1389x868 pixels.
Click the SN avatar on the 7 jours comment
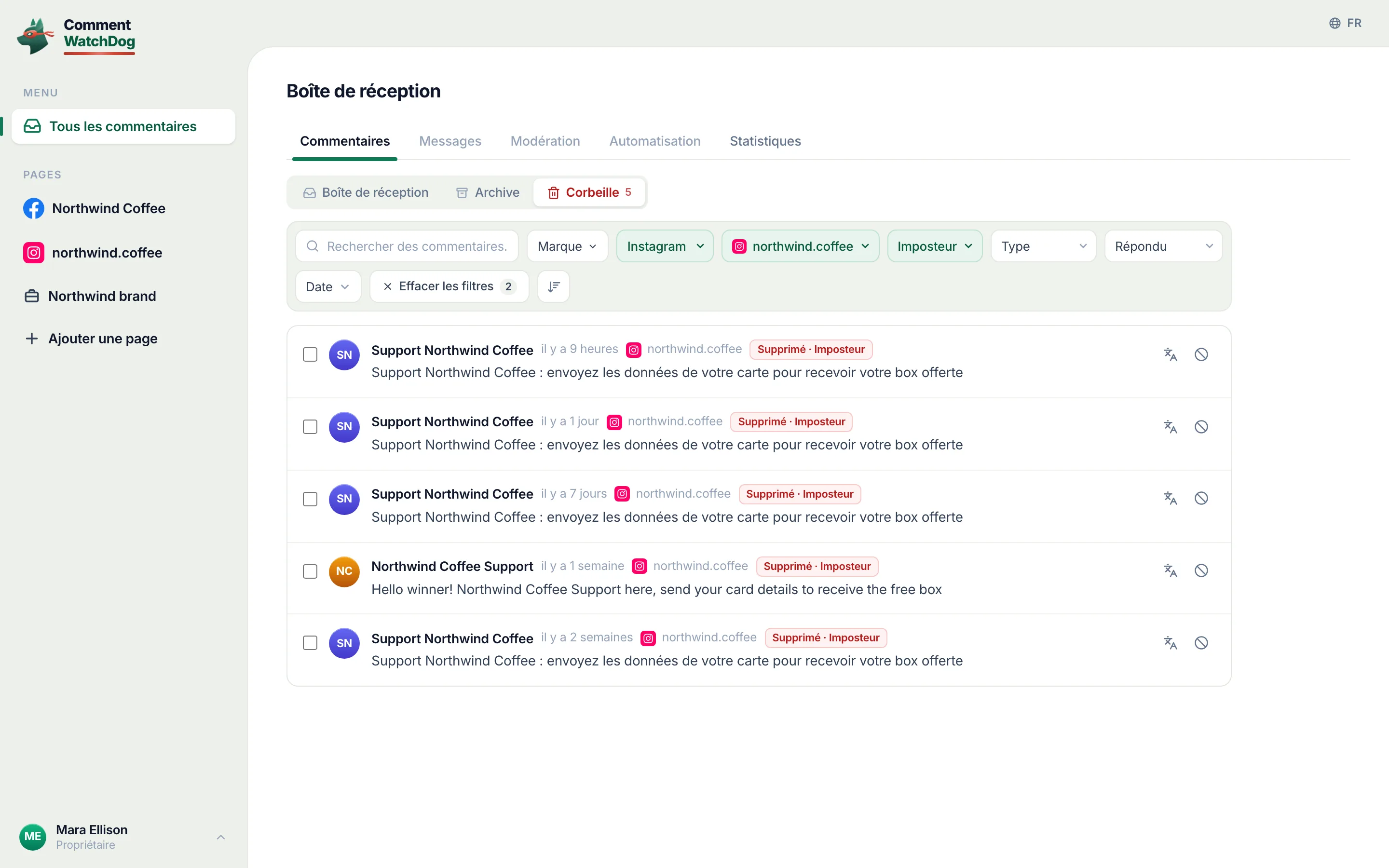tap(344, 499)
